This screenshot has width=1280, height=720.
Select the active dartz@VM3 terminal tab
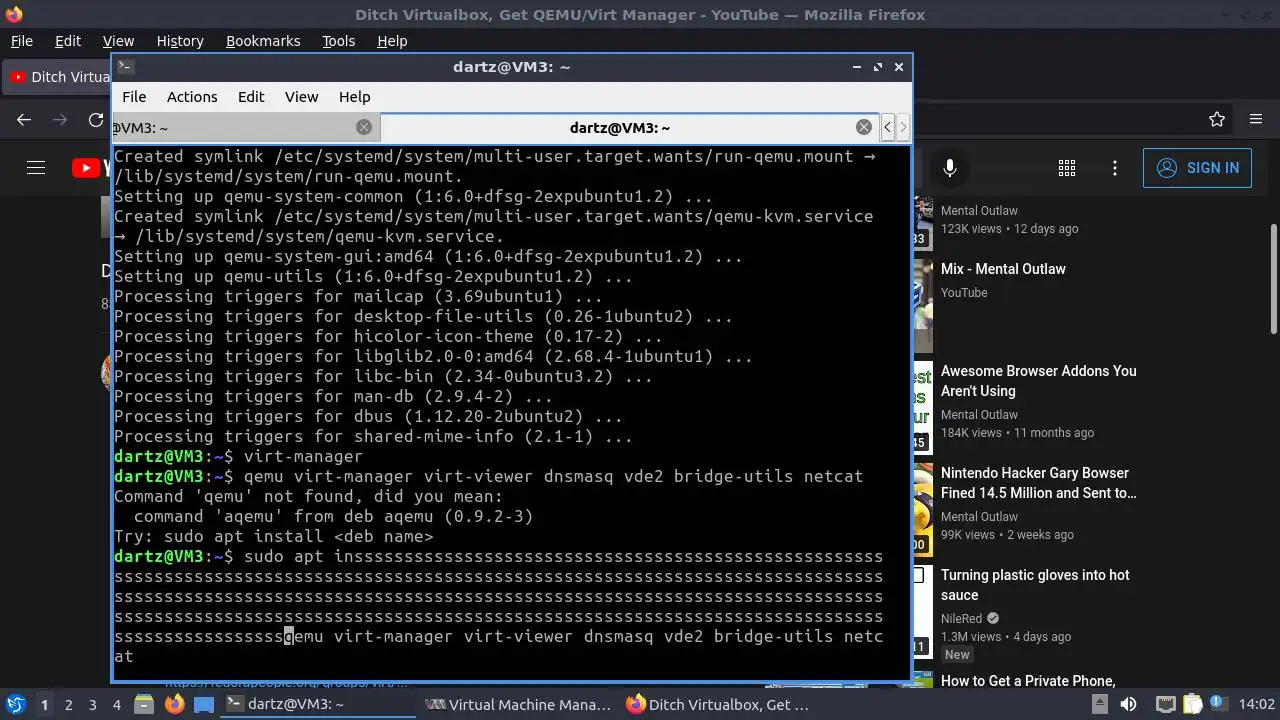tap(630, 127)
